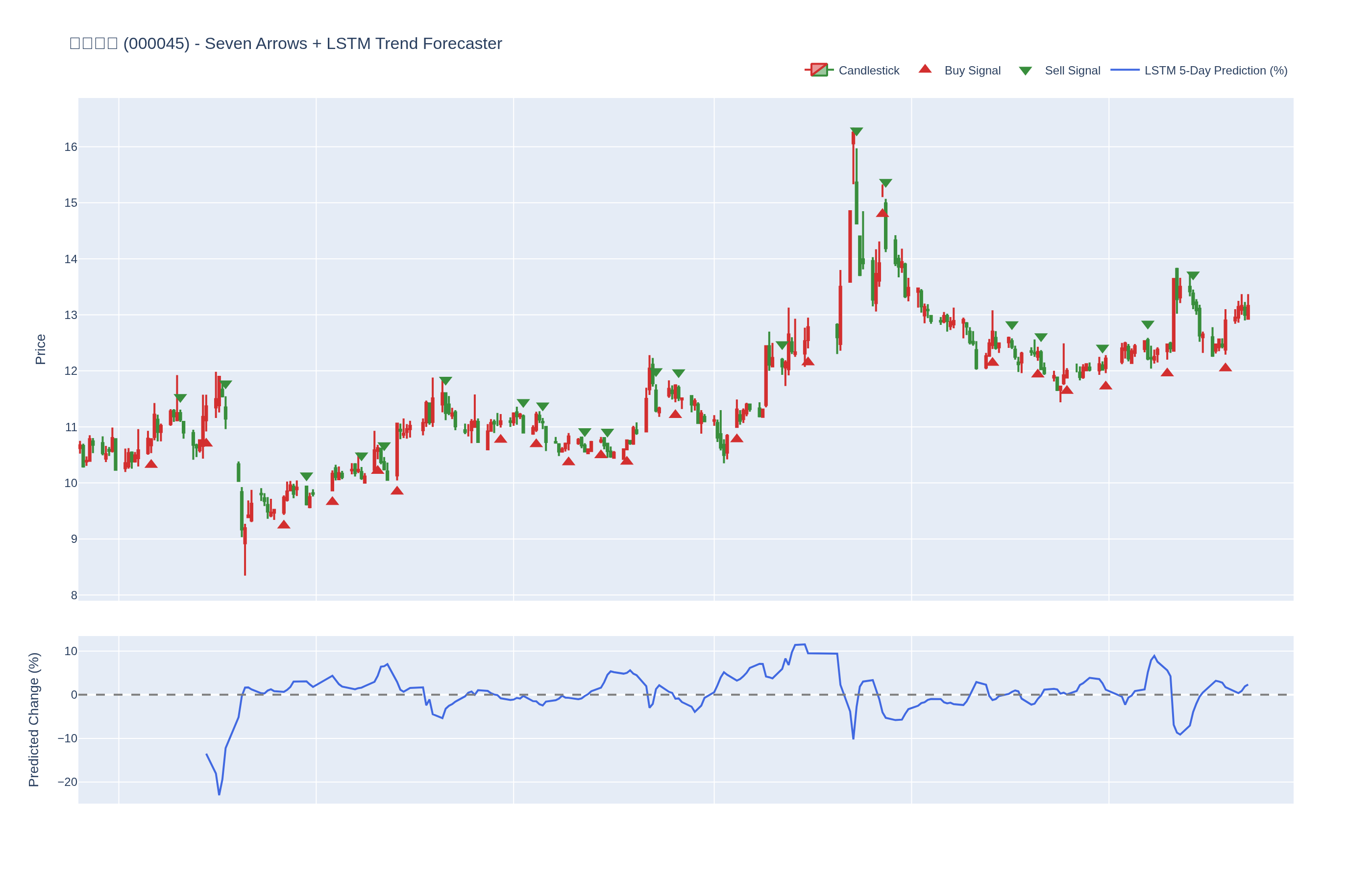Click the red Buy Signal legend triangle

[x=925, y=69]
